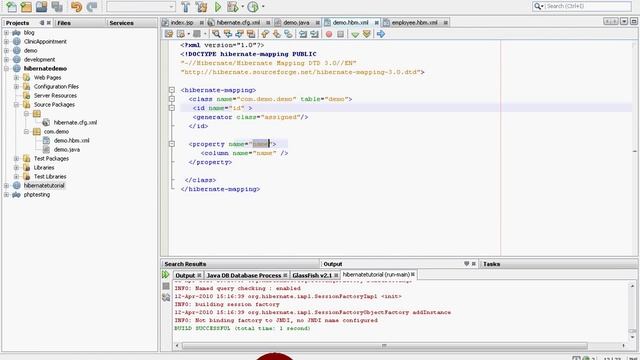Open the Debug Main Project dropdown arrow
Viewport: 640px width, 360px height.
coord(242,7)
